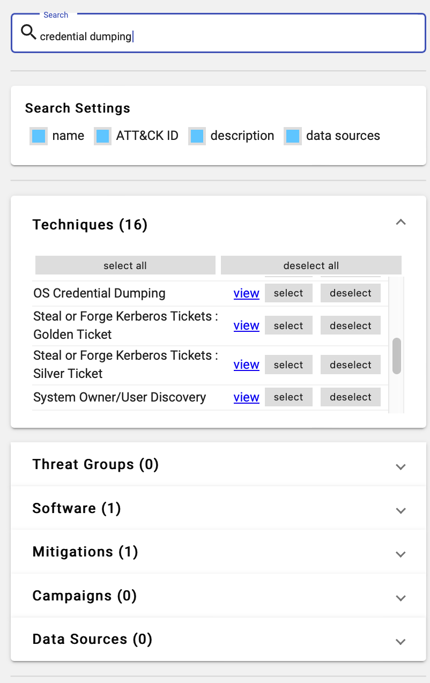
Task: Expand the Campaigns (0) chevron
Action: [x=401, y=598]
